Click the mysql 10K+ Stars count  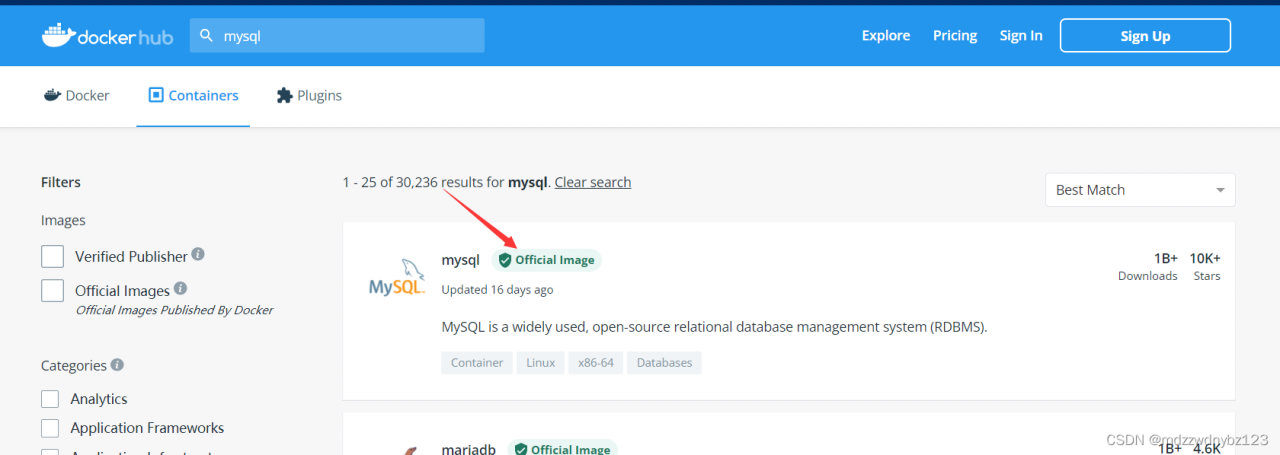coord(1205,266)
